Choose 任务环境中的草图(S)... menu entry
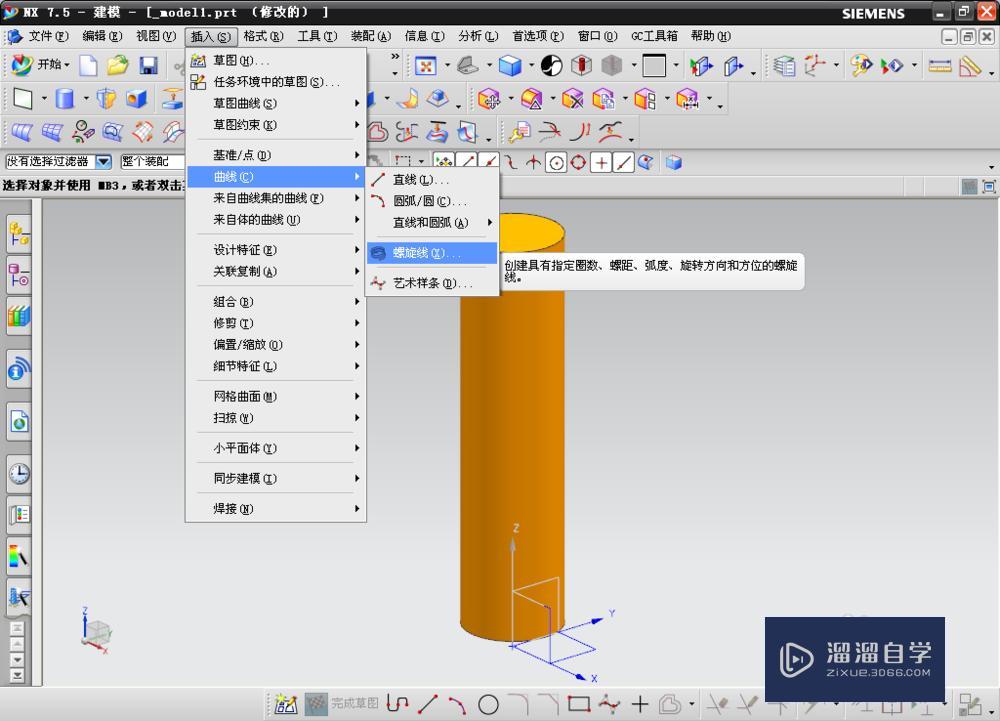The width and height of the screenshot is (1000, 721). click(x=276, y=82)
